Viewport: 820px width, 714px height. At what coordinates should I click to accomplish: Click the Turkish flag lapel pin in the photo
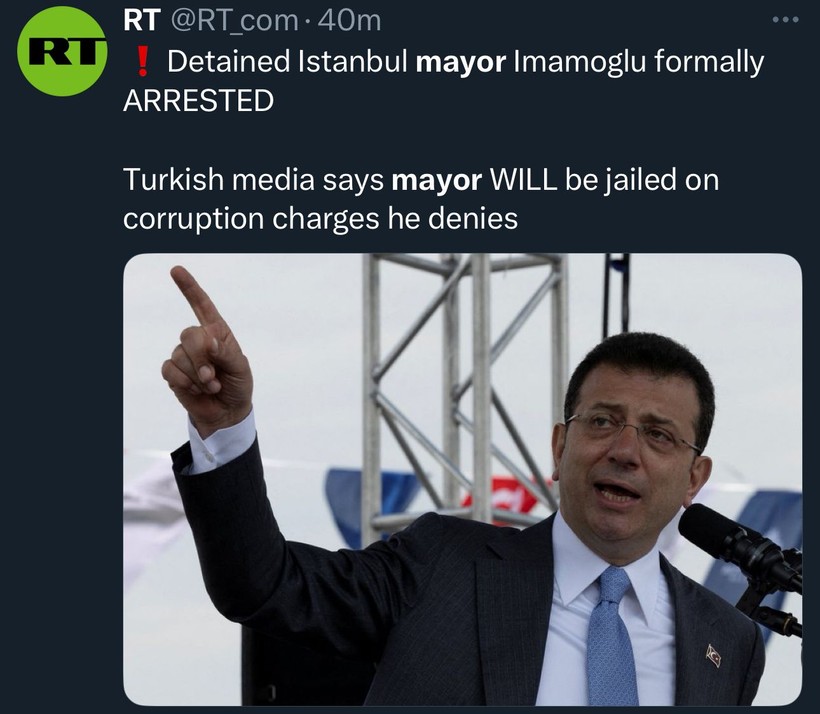[x=713, y=655]
